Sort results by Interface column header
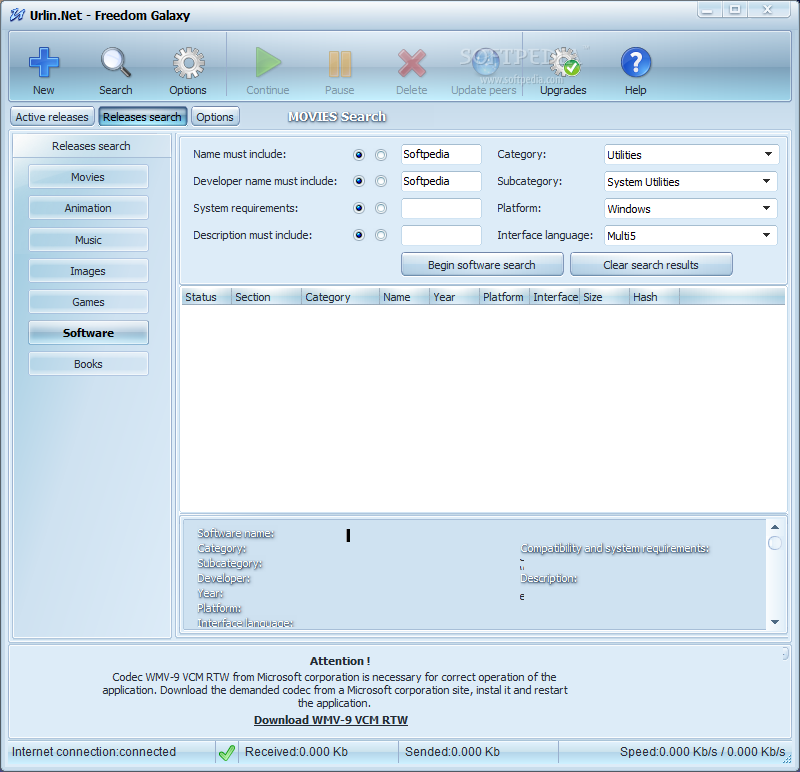The height and width of the screenshot is (772, 800). [554, 297]
